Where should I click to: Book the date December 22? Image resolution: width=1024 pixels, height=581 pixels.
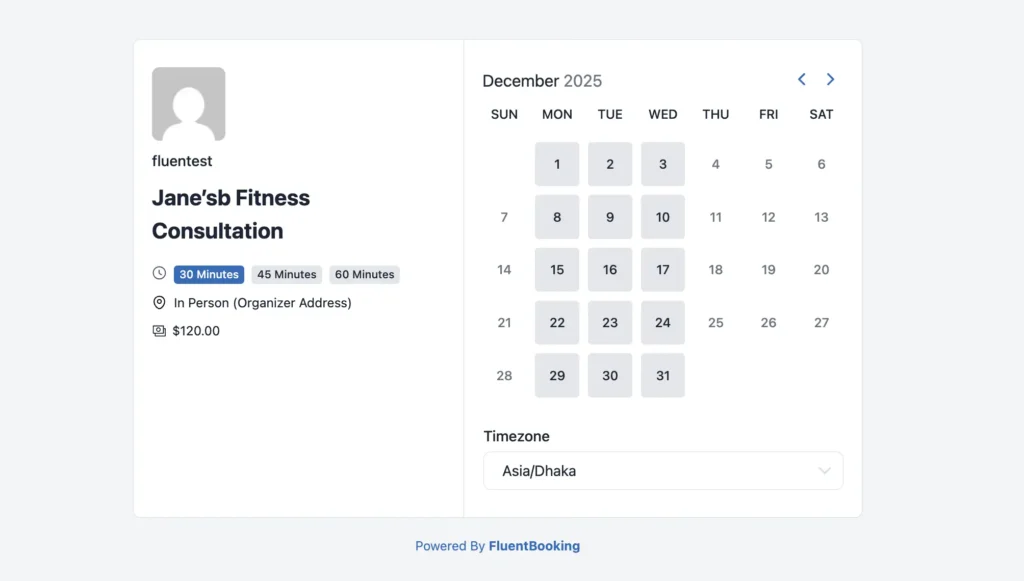[x=557, y=323]
